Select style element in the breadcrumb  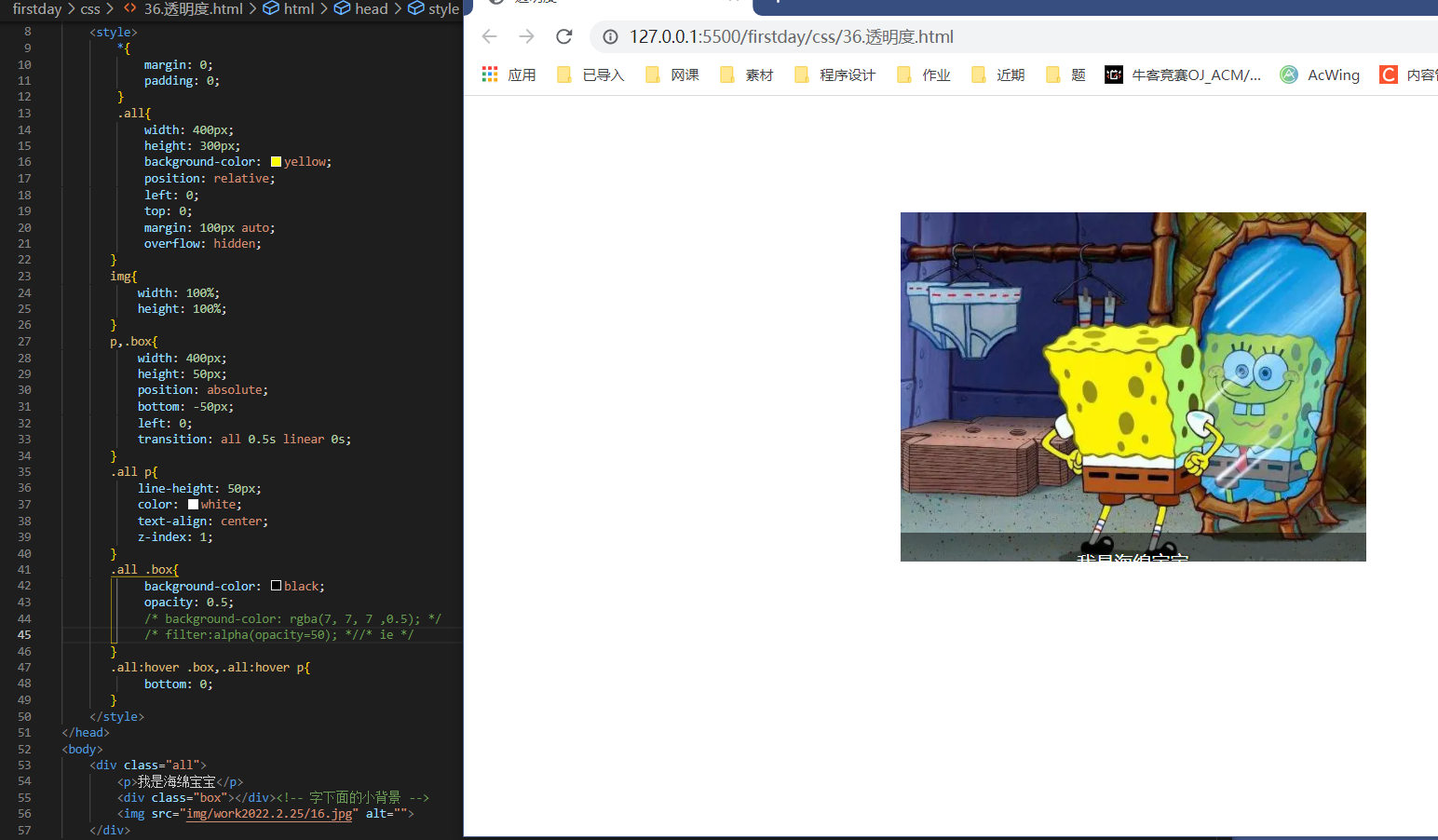(x=434, y=8)
